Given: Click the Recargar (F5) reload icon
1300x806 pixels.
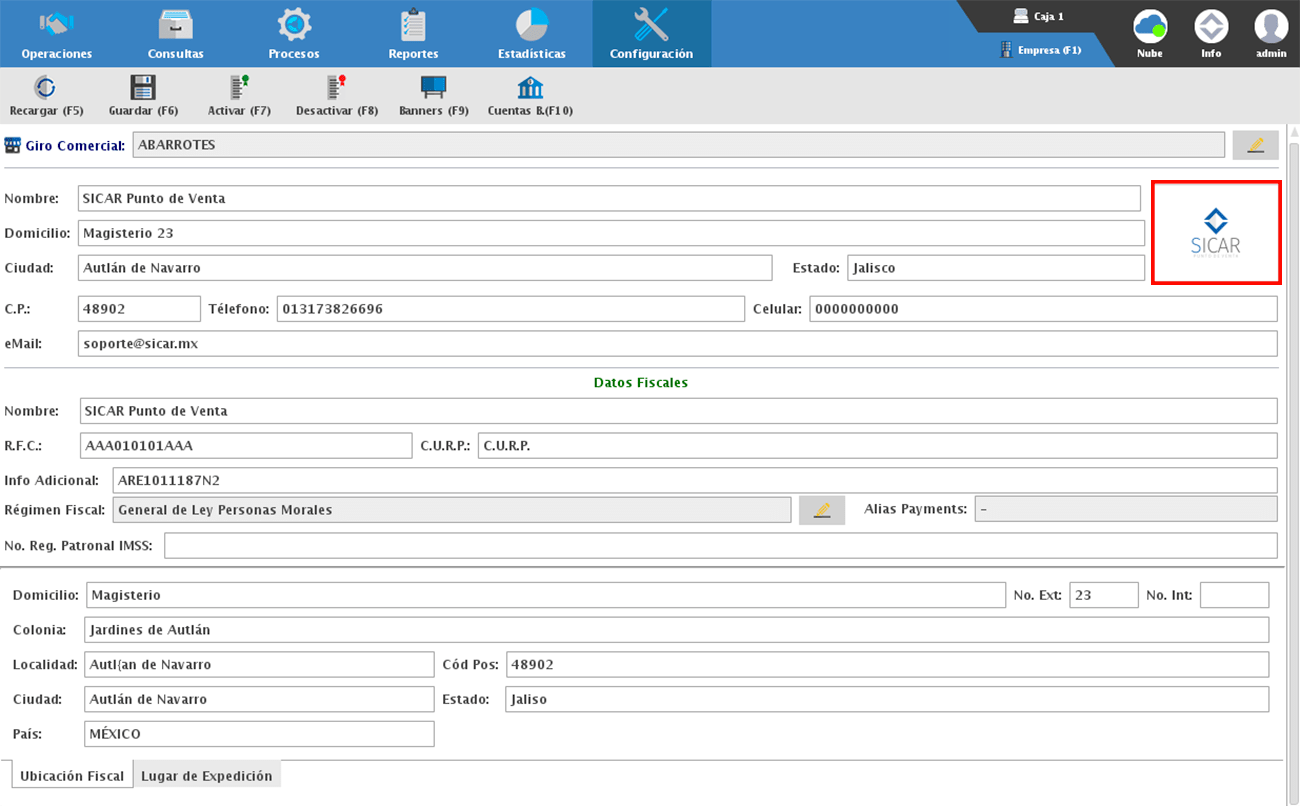Looking at the screenshot, I should (x=46, y=89).
